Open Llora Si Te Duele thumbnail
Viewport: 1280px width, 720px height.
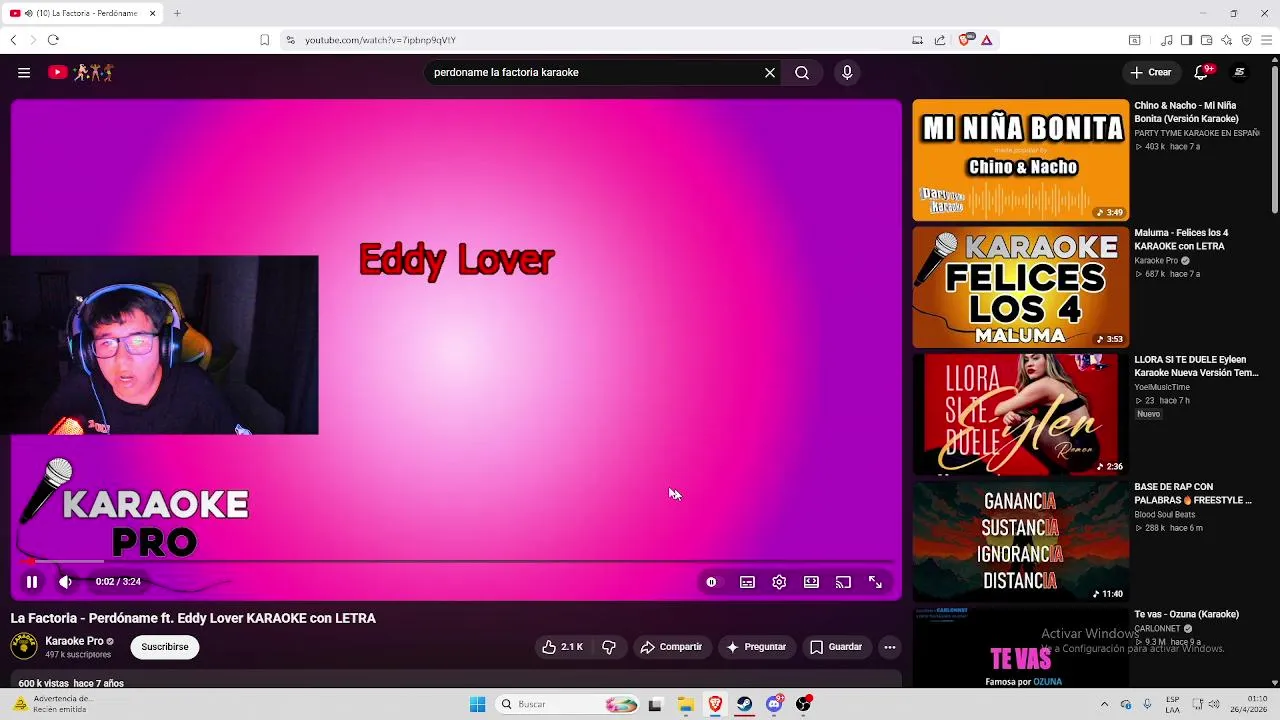(x=1020, y=414)
